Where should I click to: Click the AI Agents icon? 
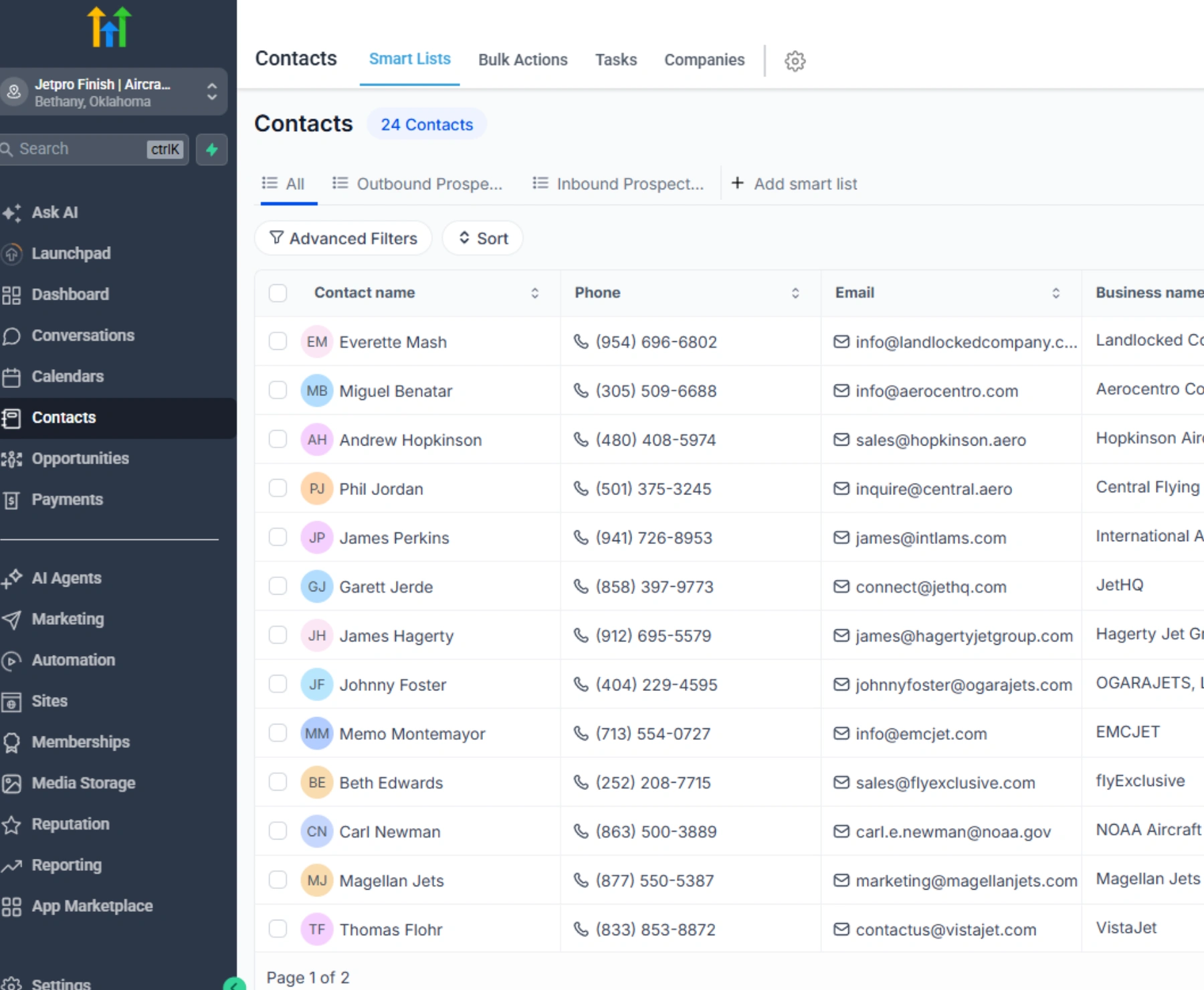pyautogui.click(x=11, y=579)
